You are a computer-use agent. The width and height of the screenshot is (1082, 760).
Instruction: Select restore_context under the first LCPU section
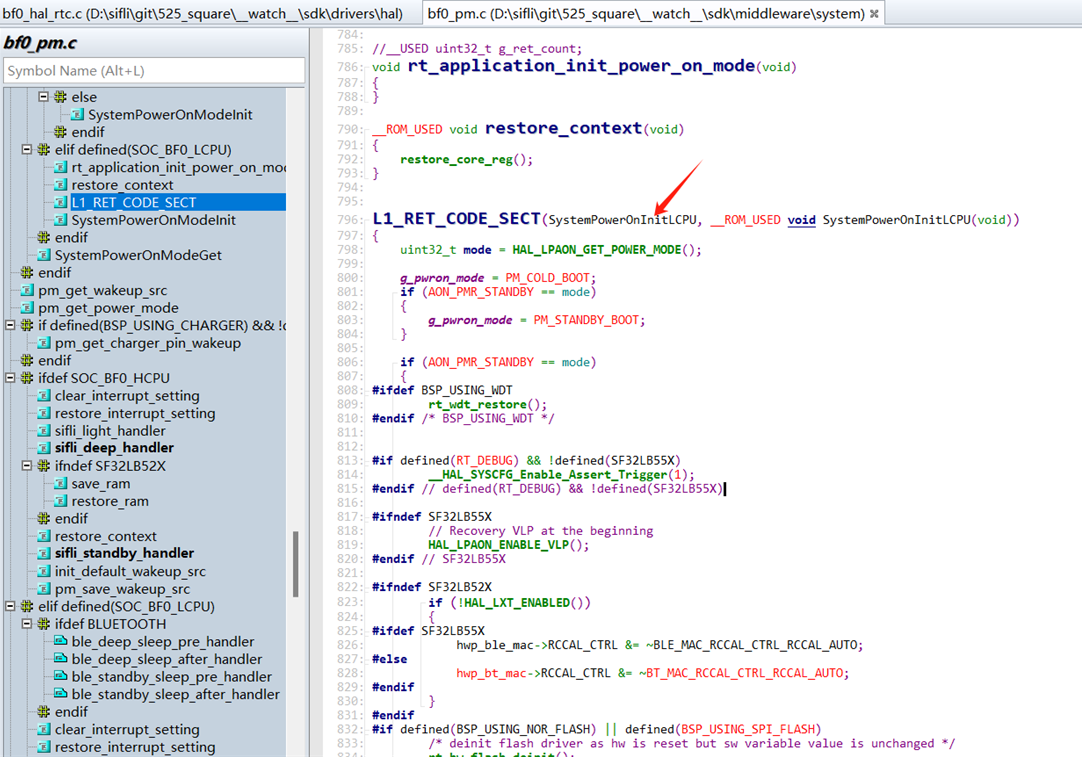122,185
